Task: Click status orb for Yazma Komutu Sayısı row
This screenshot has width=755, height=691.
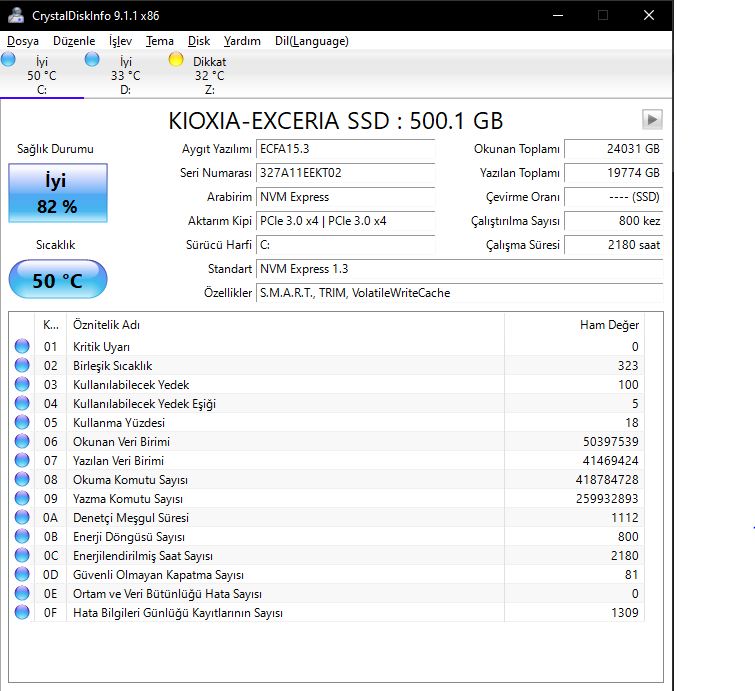Action: click(x=22, y=498)
